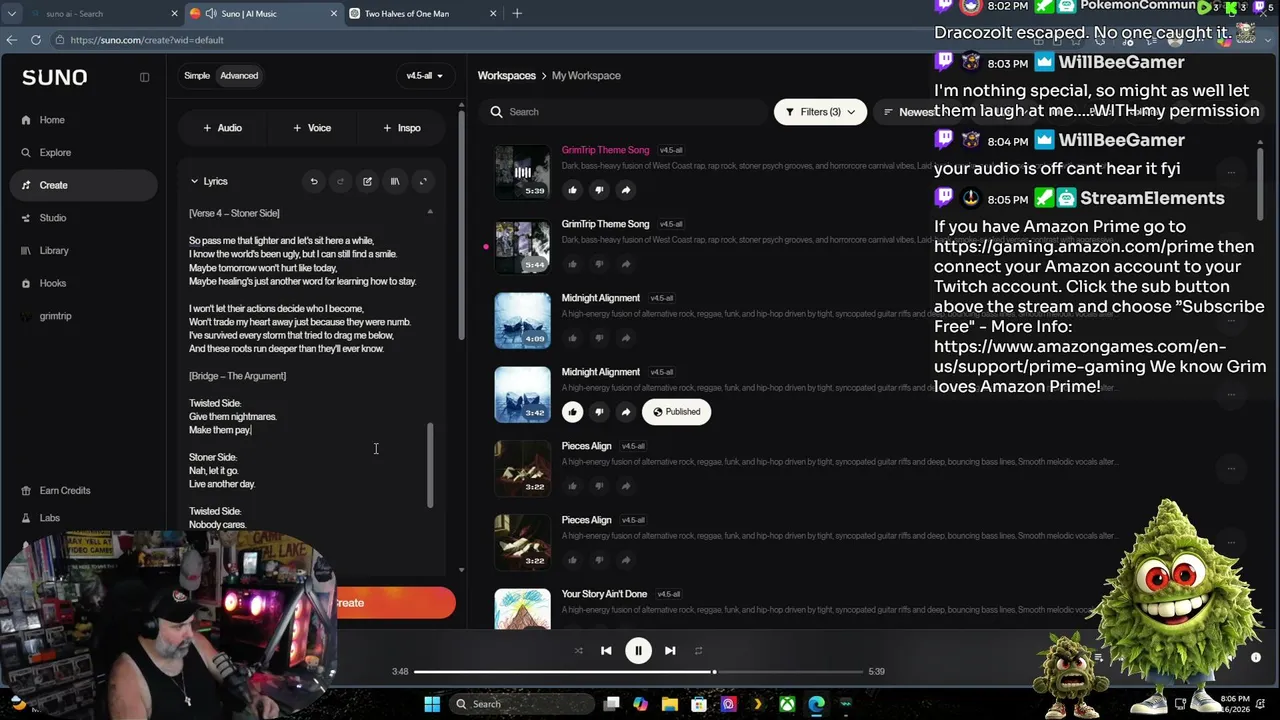Dislike the published Midnight Alignment song
The height and width of the screenshot is (720, 1280).
pos(599,411)
